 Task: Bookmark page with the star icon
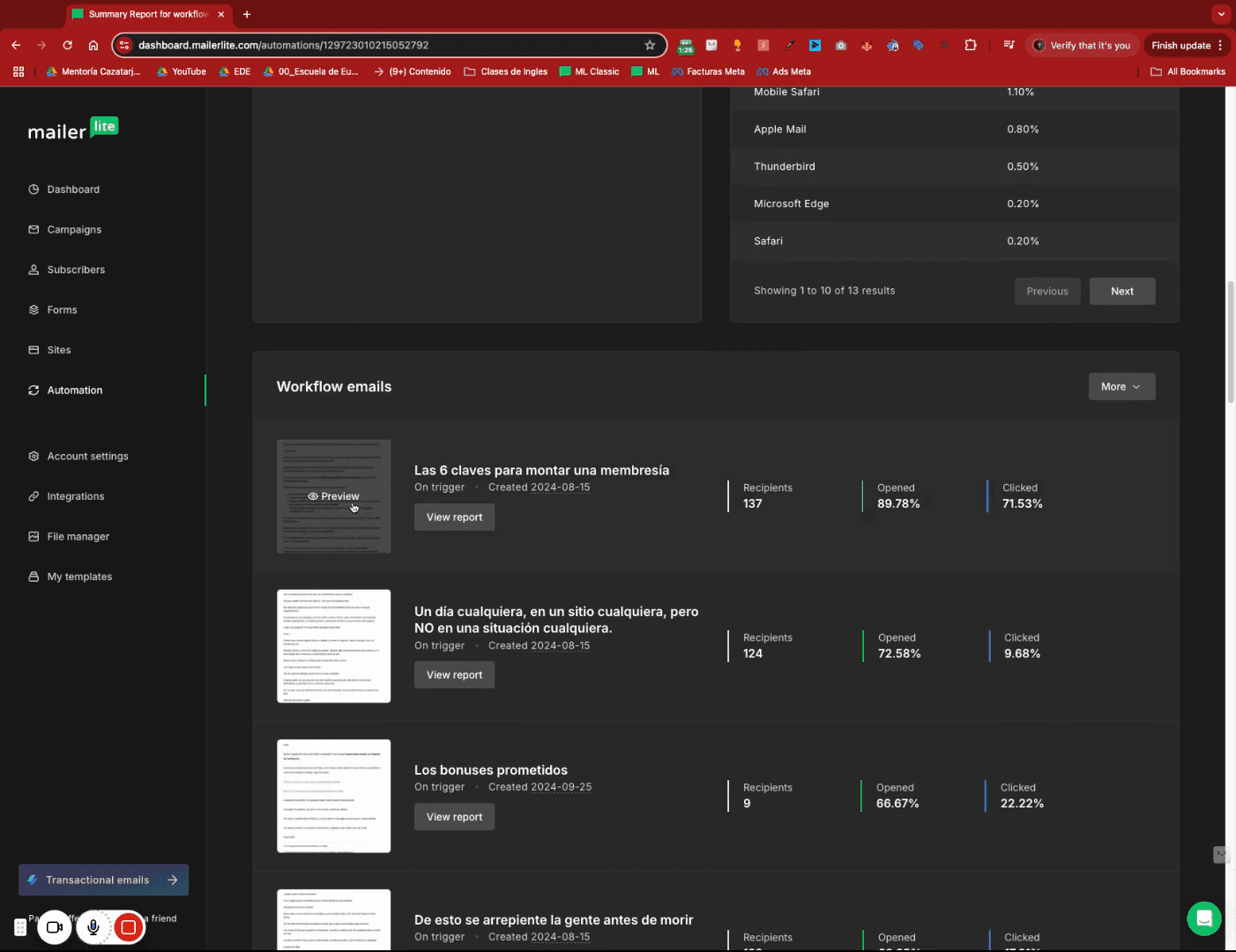coord(650,45)
